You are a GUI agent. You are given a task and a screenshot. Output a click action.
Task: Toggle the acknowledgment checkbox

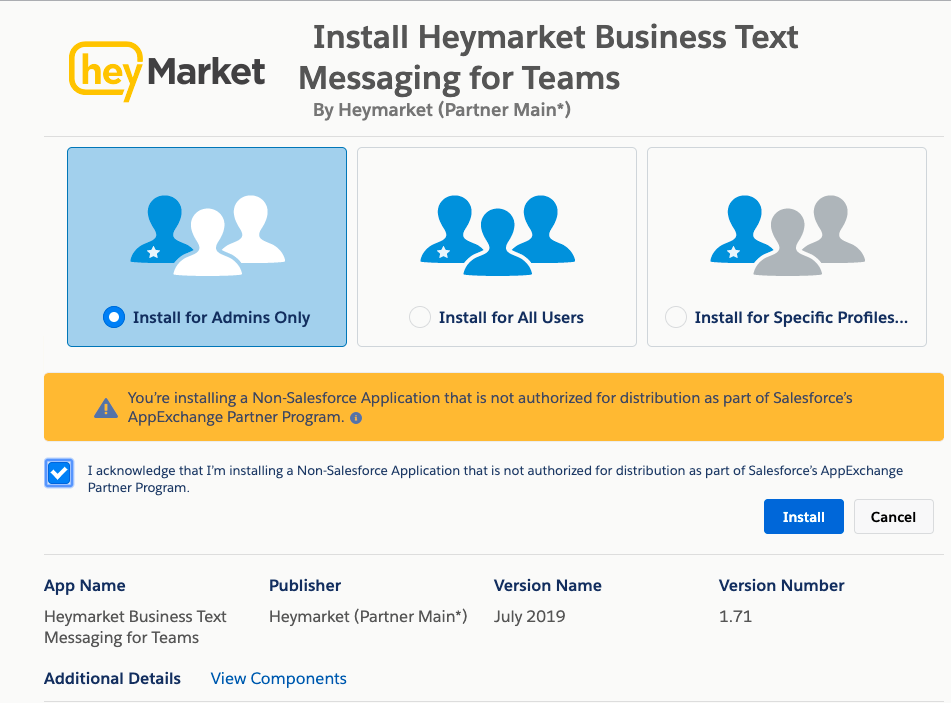tap(59, 473)
